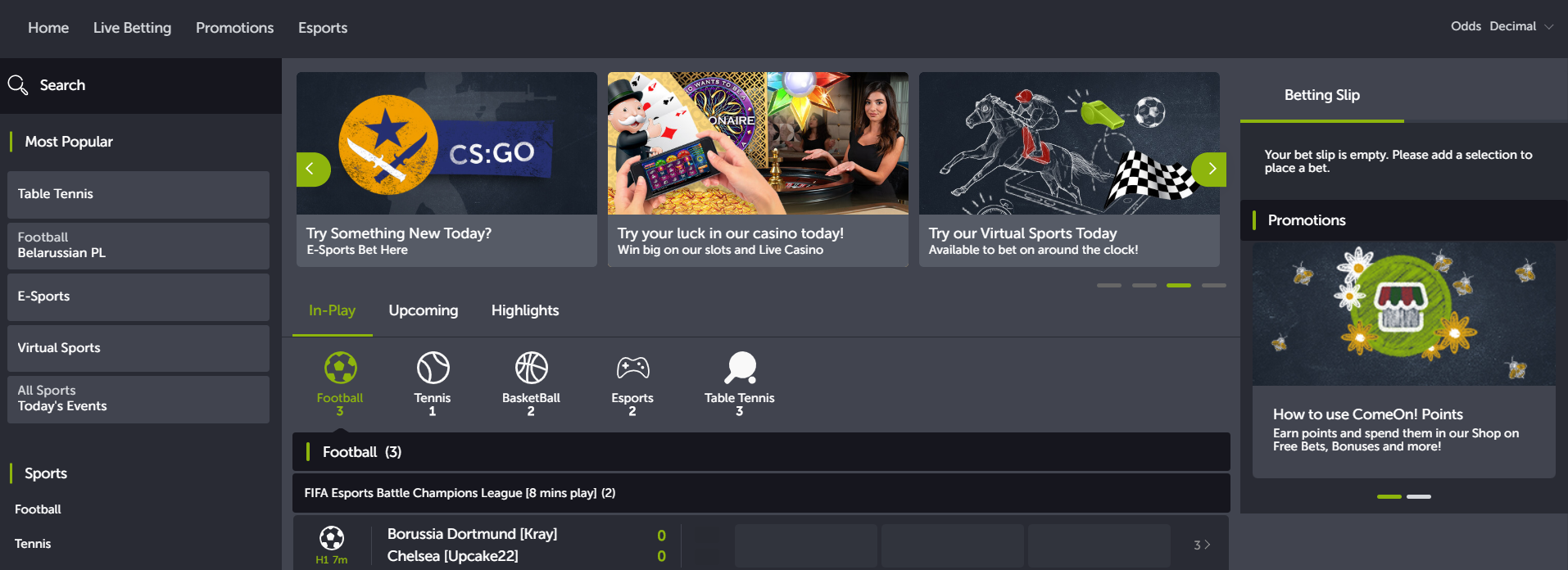Viewport: 1568px width, 570px height.
Task: Show the second promotions slide indicator
Action: (x=1418, y=496)
